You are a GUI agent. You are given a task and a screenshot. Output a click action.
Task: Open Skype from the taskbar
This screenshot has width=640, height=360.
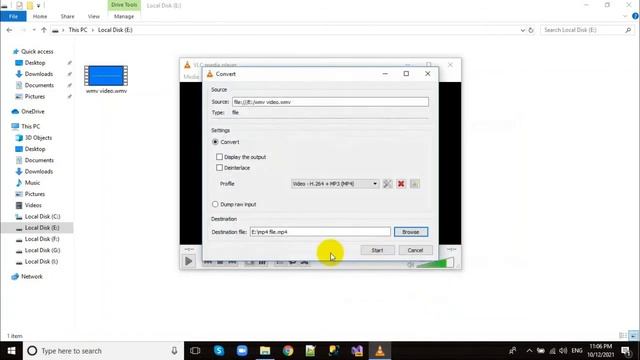[x=219, y=351]
